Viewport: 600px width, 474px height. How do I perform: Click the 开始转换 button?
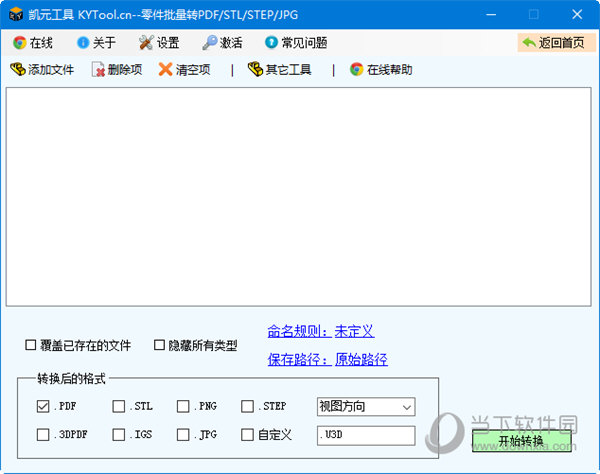tap(522, 441)
